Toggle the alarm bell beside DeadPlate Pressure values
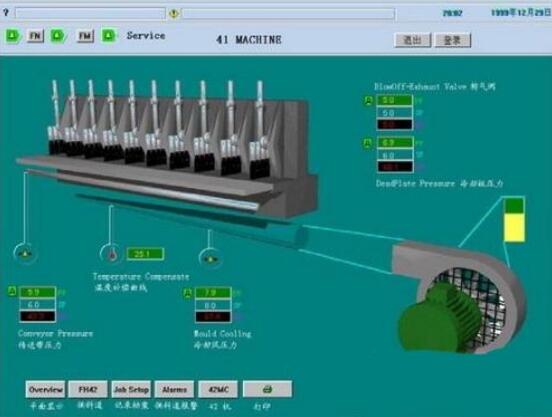Viewport: 552px width, 417px height. pyautogui.click(x=368, y=143)
